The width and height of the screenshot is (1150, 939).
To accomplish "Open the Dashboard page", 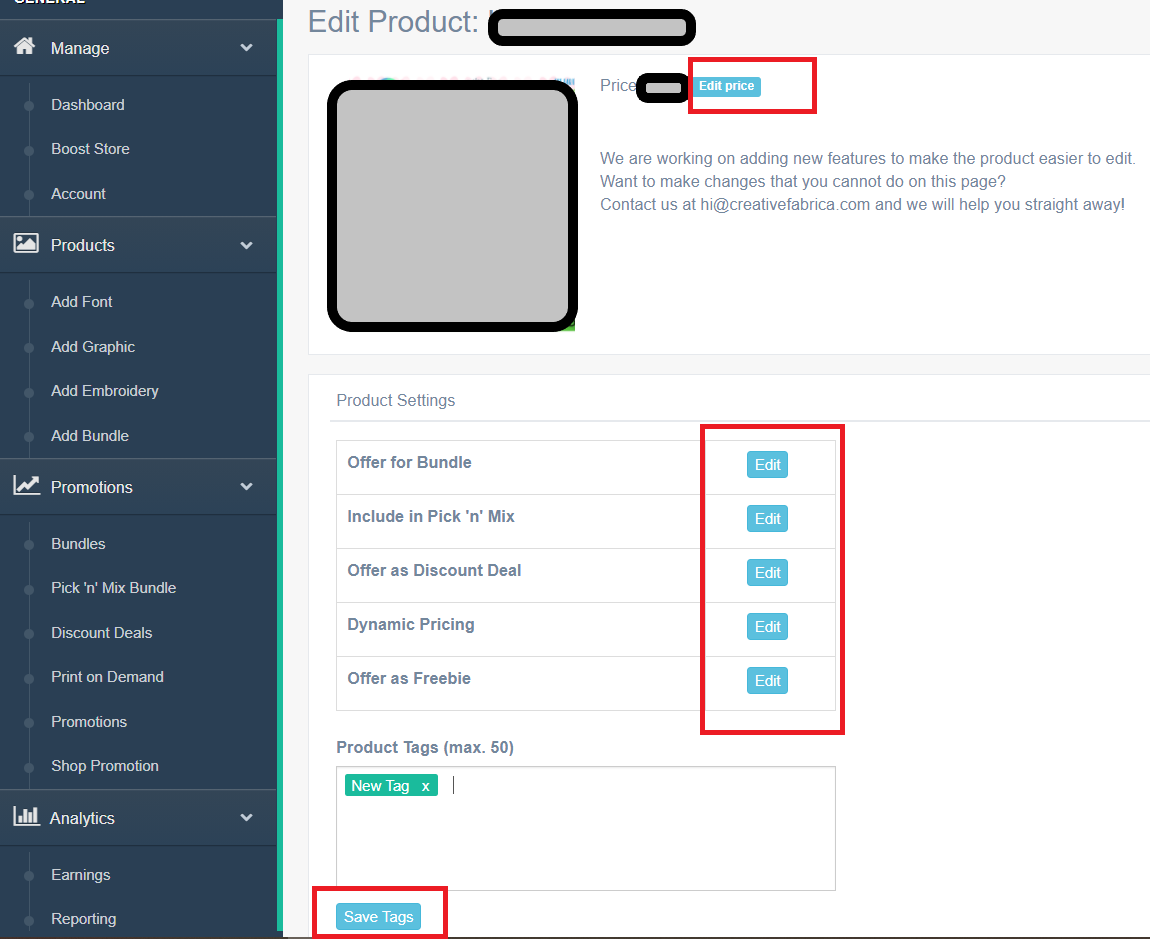I will 88,105.
